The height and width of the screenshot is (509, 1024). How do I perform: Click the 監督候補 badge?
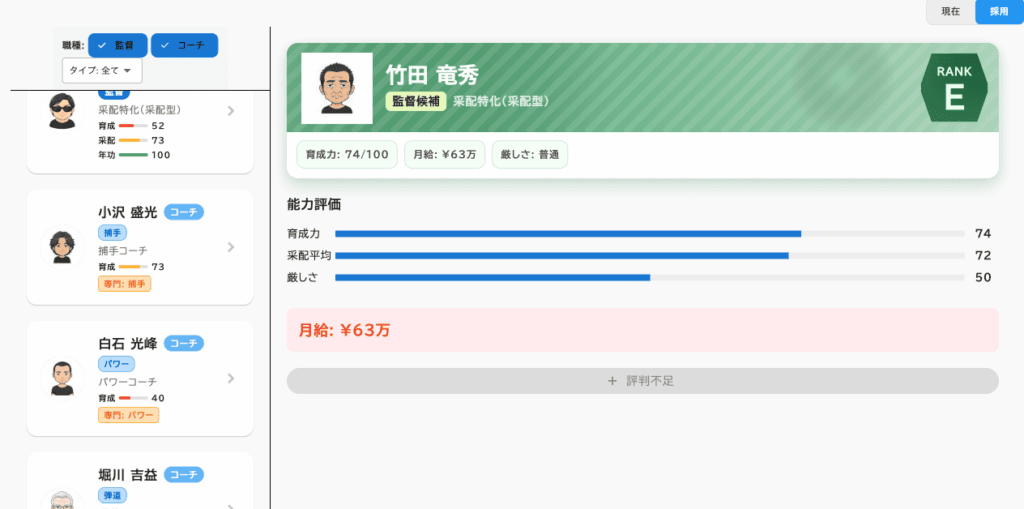point(415,101)
